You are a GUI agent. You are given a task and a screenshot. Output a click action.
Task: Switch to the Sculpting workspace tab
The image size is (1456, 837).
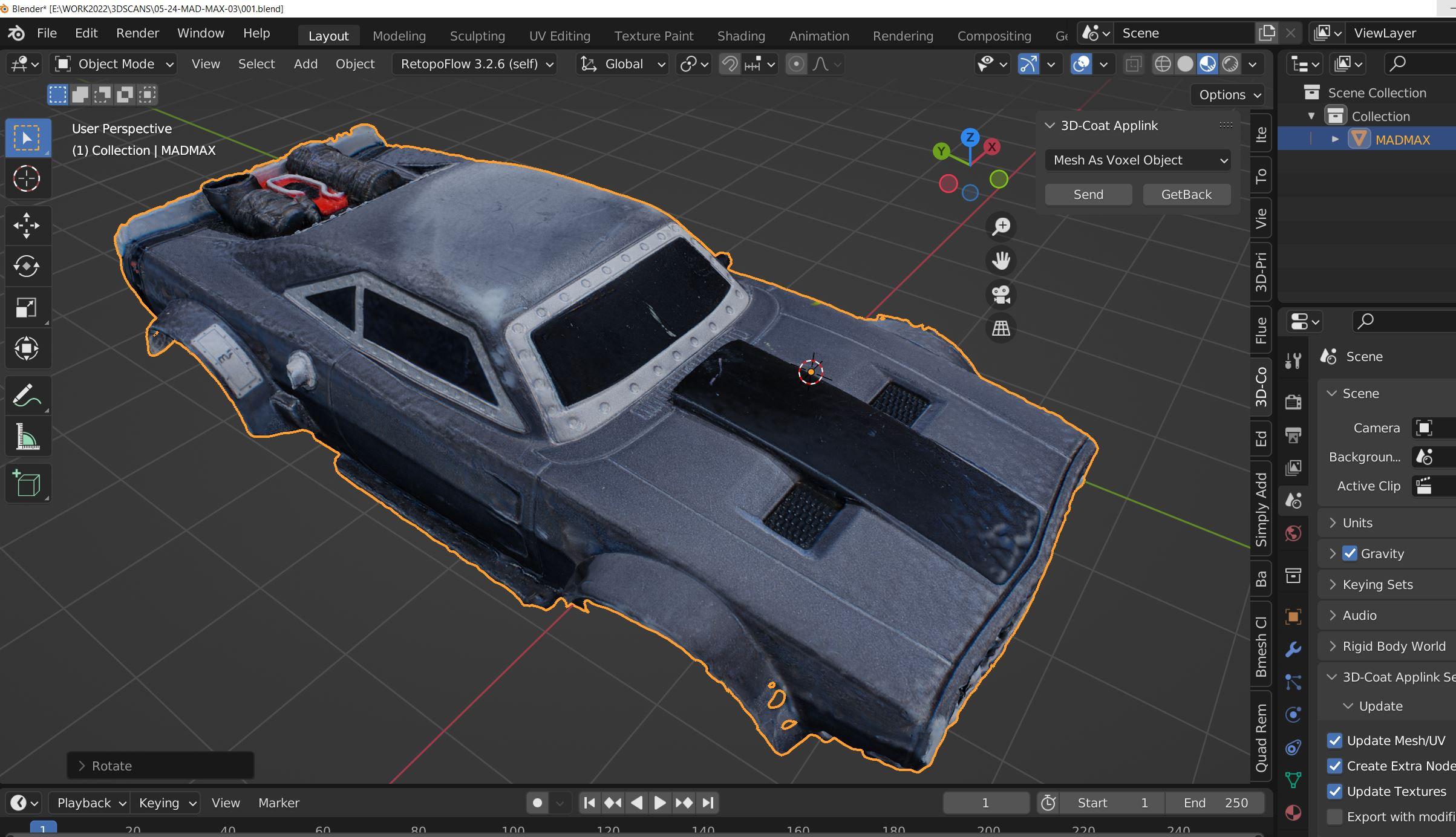[477, 36]
